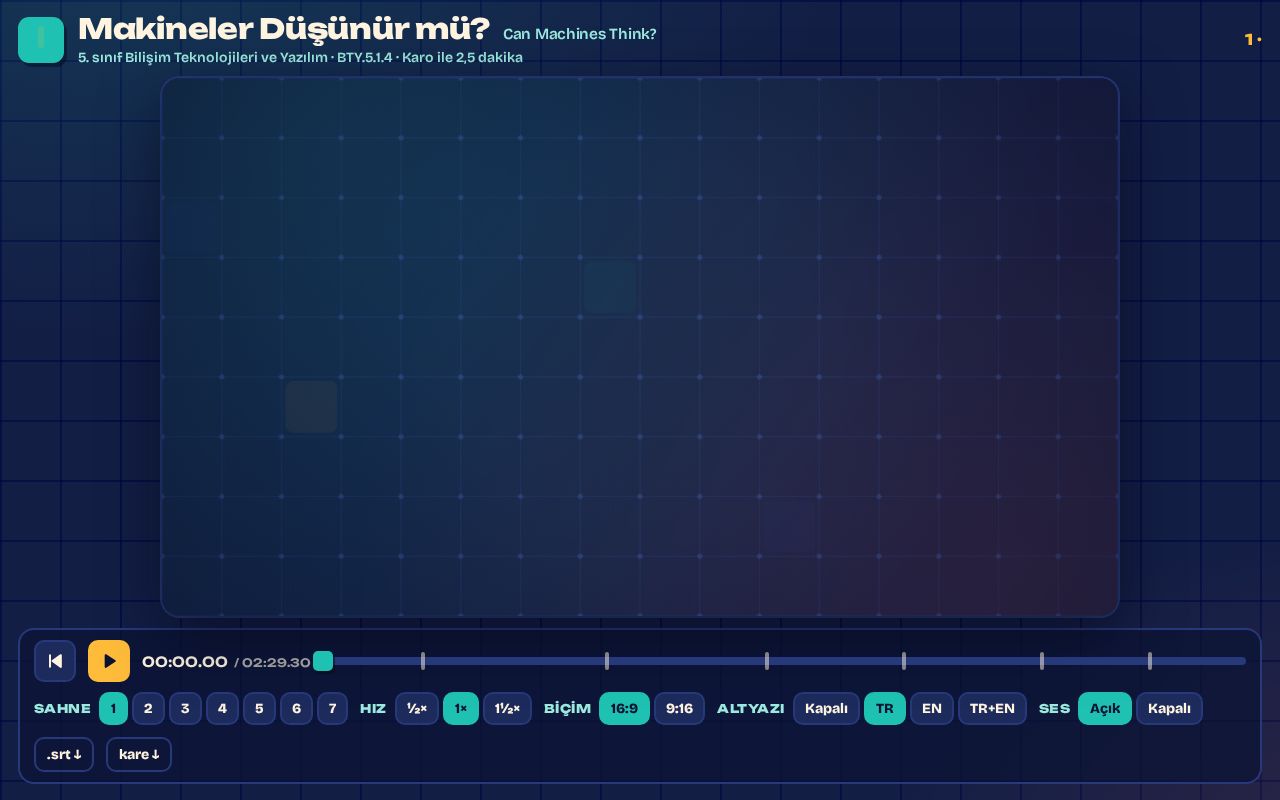Jump to scene 2

pyautogui.click(x=148, y=708)
